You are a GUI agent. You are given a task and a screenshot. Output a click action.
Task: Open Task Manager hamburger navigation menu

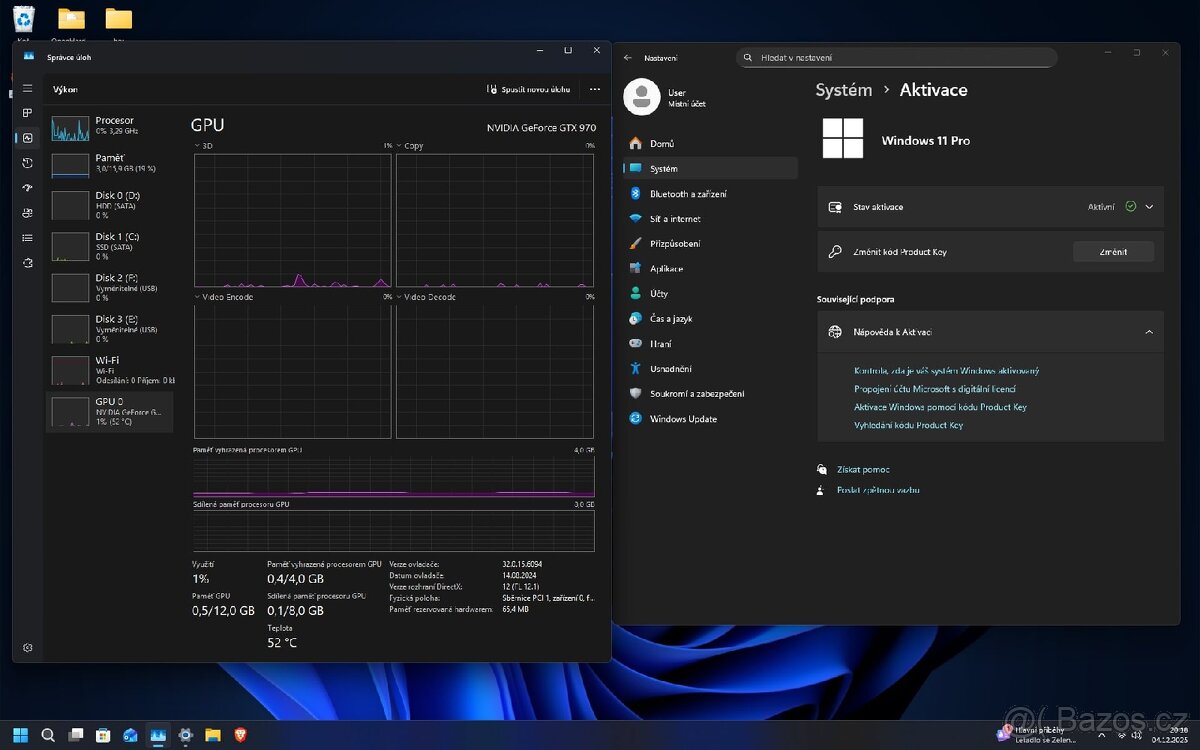(28, 88)
